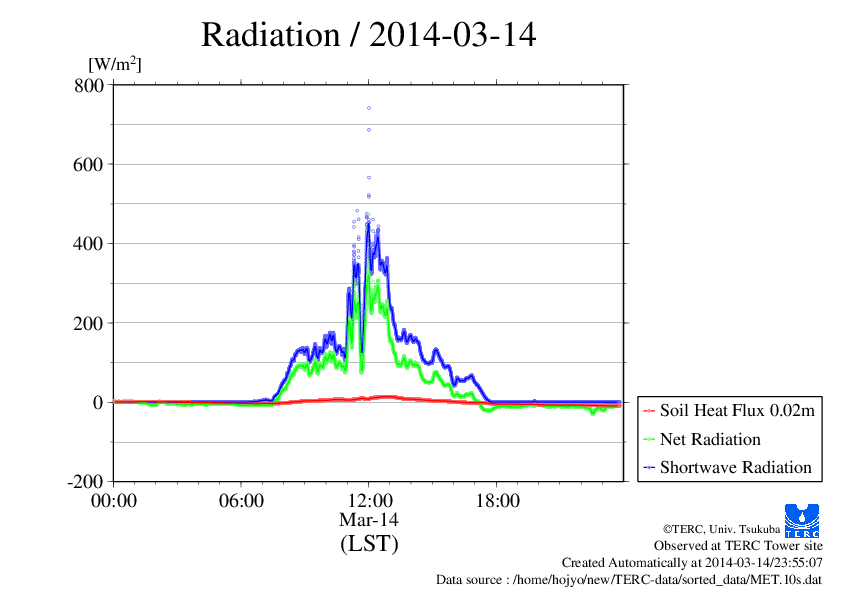Click the x-axis time '06:00'

coord(241,501)
